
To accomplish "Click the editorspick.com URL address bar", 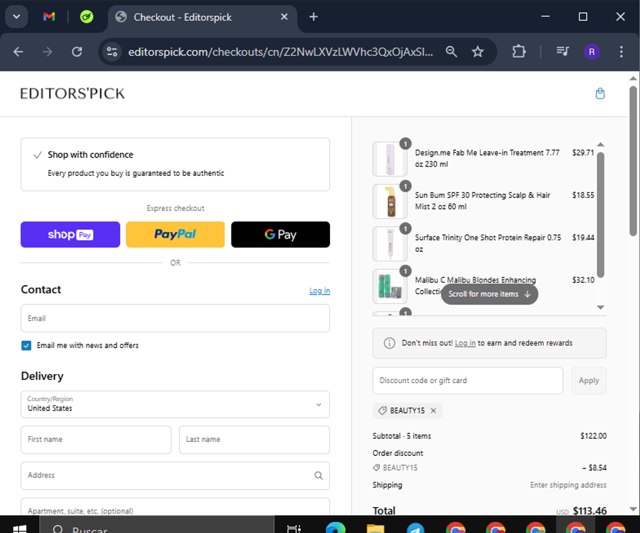I will (x=280, y=52).
